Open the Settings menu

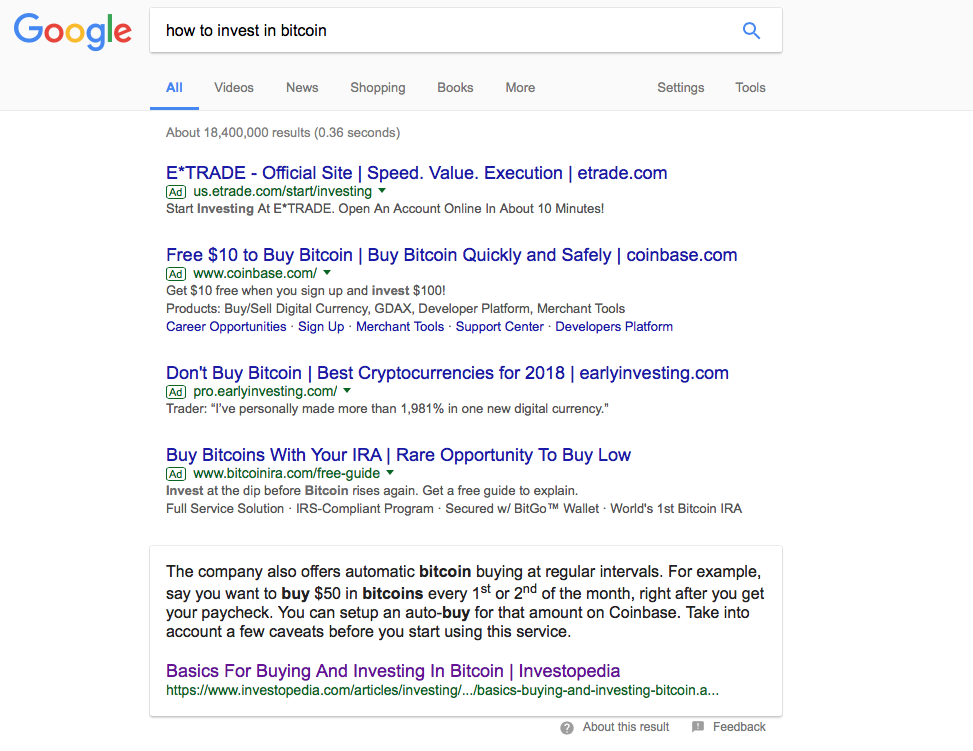click(680, 88)
